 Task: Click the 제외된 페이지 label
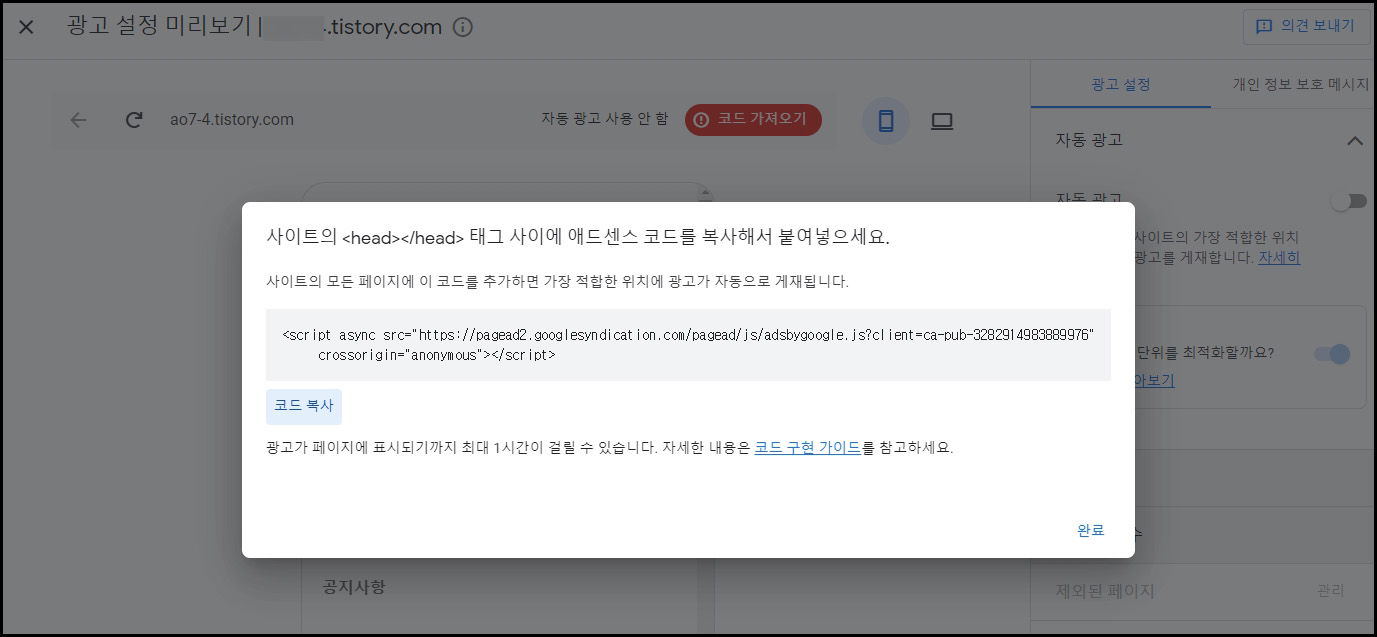[1105, 591]
